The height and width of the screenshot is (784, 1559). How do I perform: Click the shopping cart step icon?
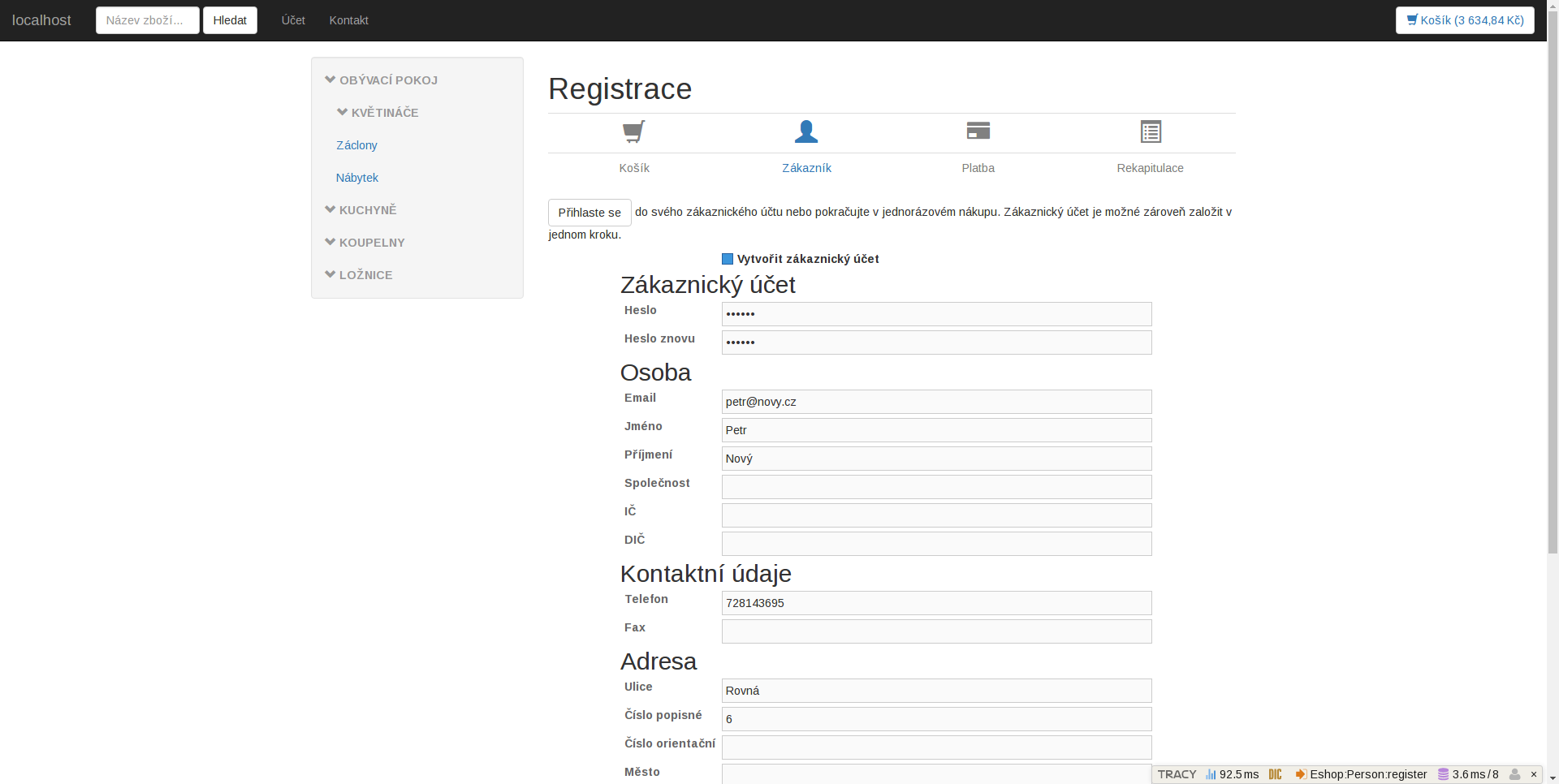click(633, 131)
